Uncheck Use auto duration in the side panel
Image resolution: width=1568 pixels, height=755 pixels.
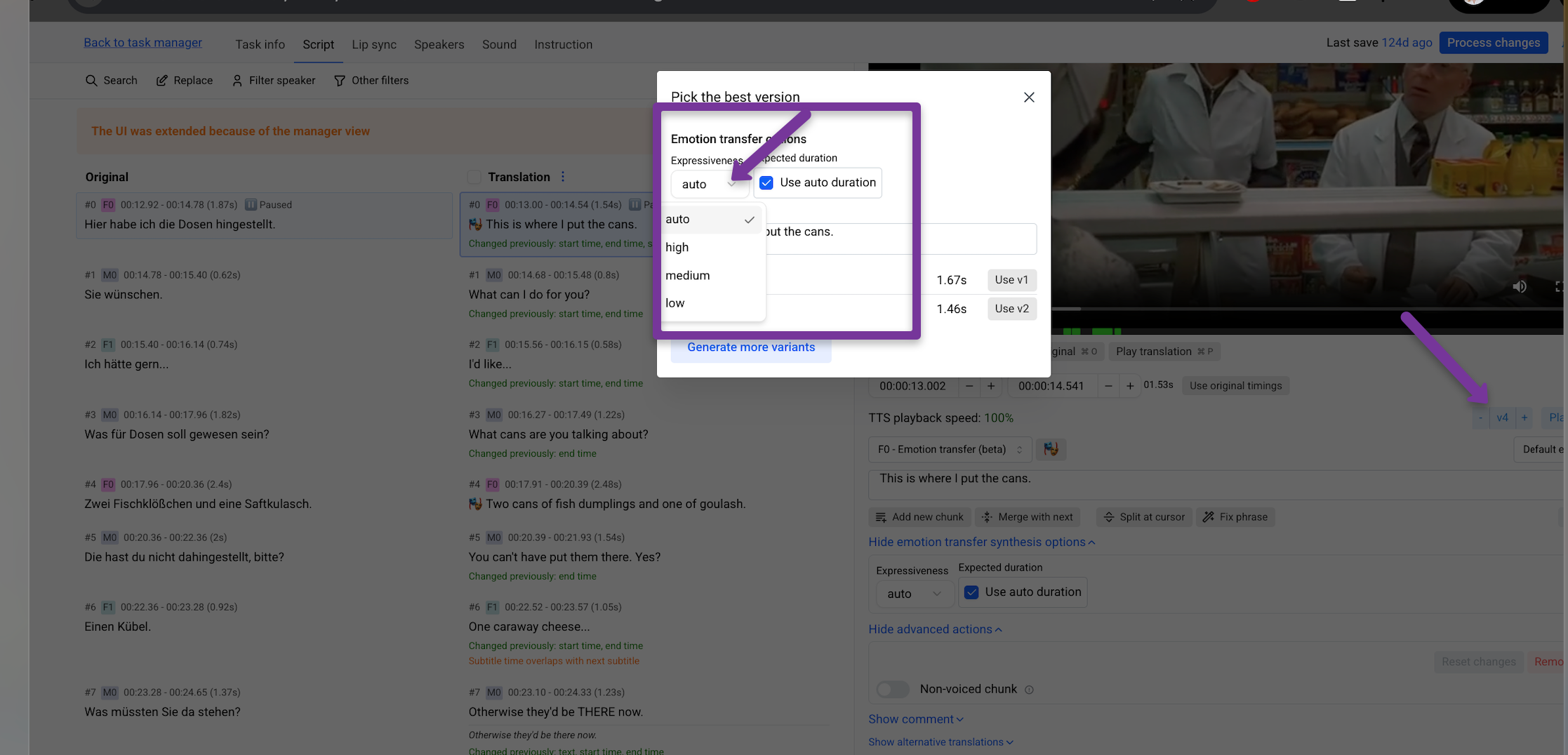click(971, 592)
